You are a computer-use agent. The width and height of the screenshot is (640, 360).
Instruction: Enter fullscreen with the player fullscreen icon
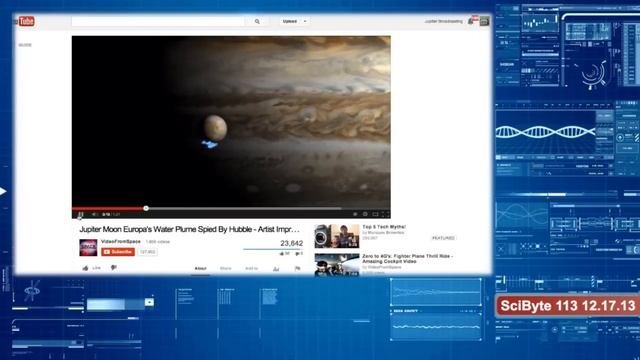coord(385,214)
